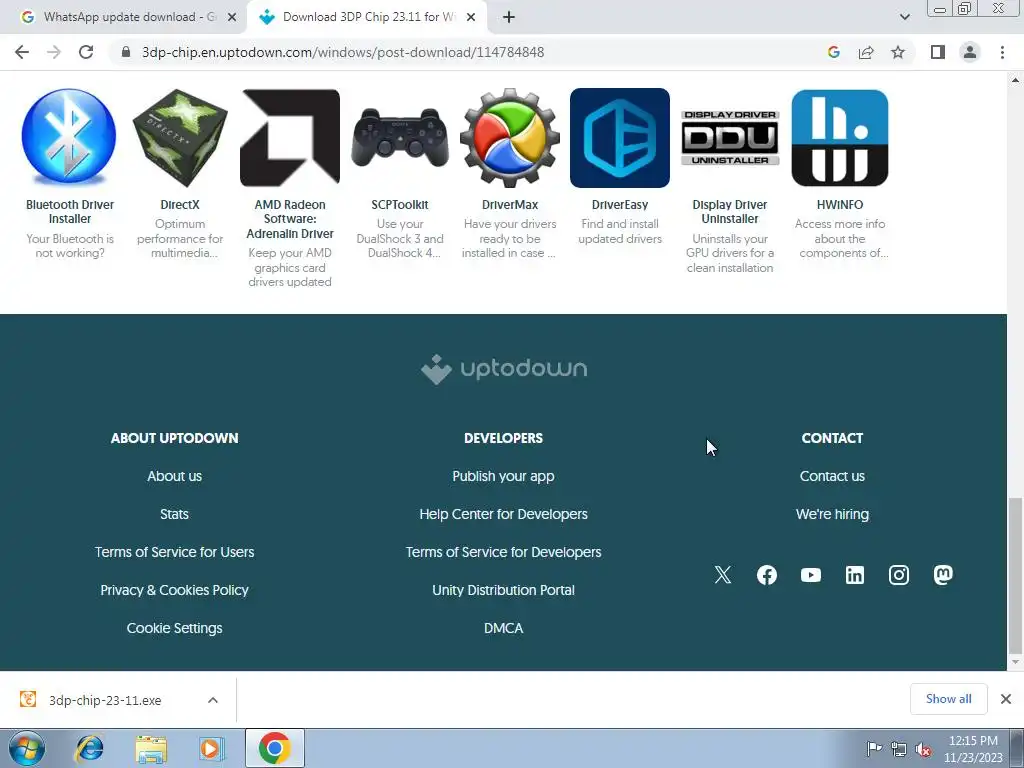Open Privacy & Cookies Policy
1024x768 pixels.
coord(174,590)
